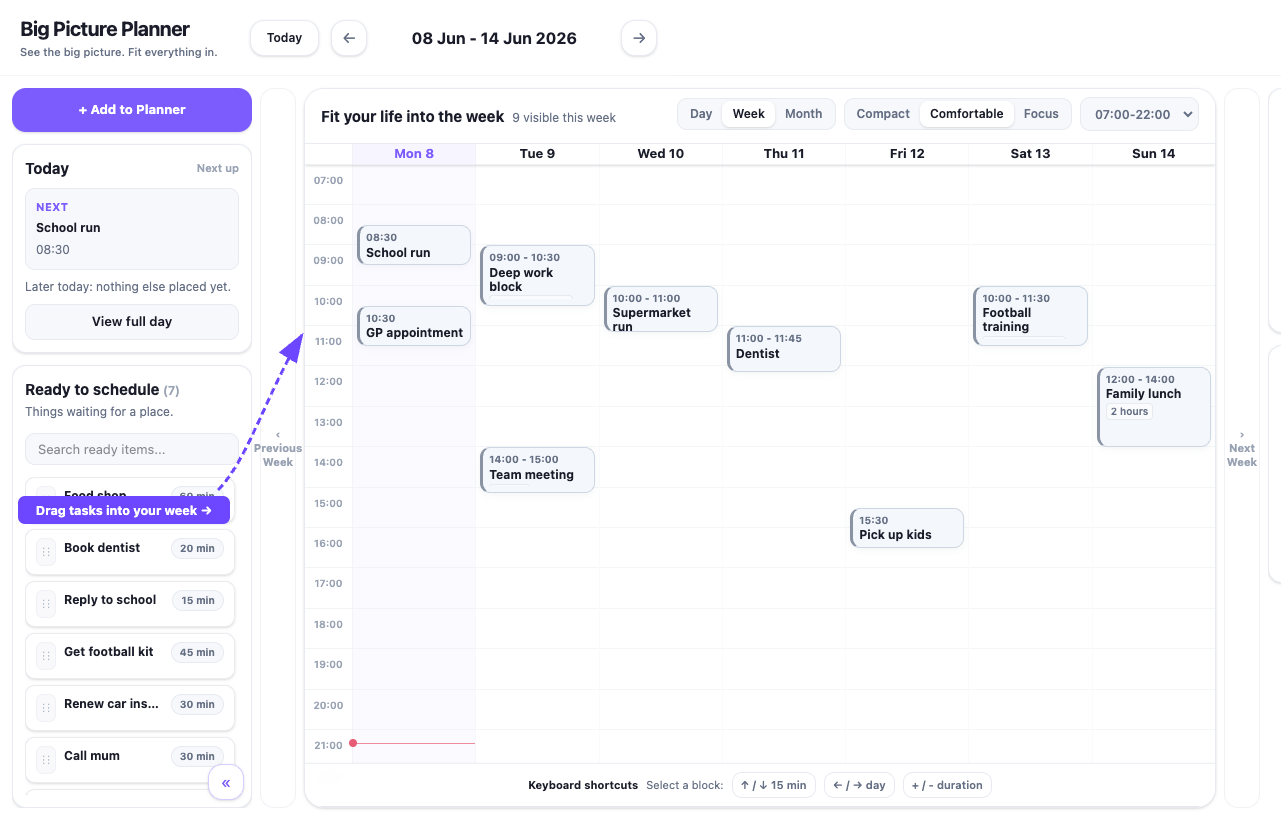Click the 2 hours tag on Family lunch

1129,412
